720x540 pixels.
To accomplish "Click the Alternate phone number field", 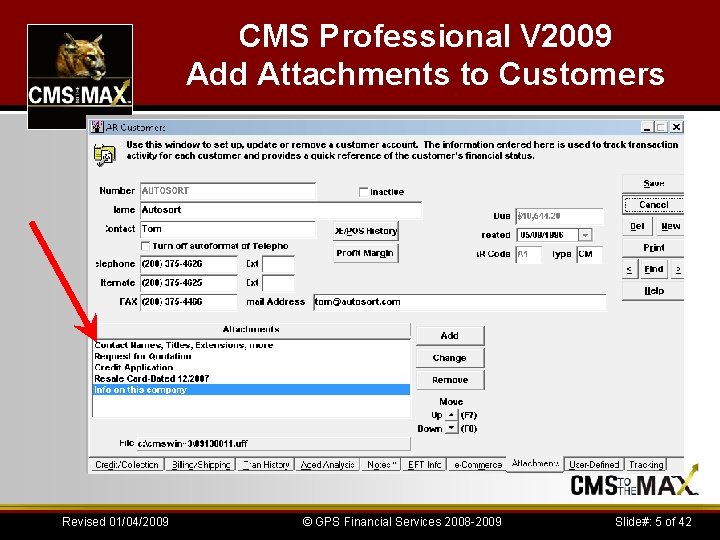I will point(189,283).
